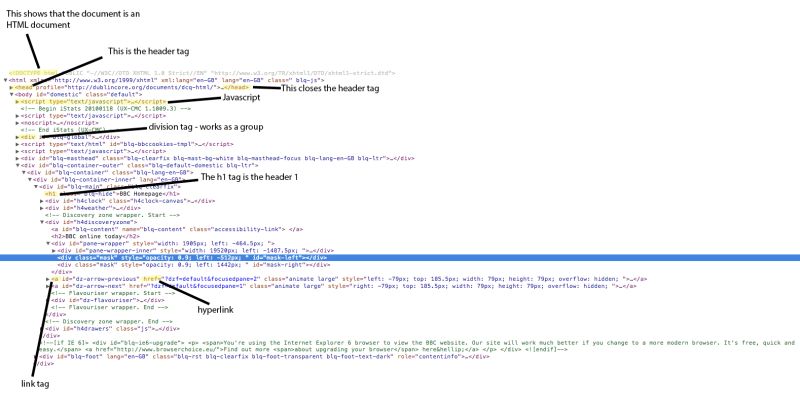Select the "Discovery zone wrapper. End" comment
Screen dimensions: 800x406
(x=109, y=322)
